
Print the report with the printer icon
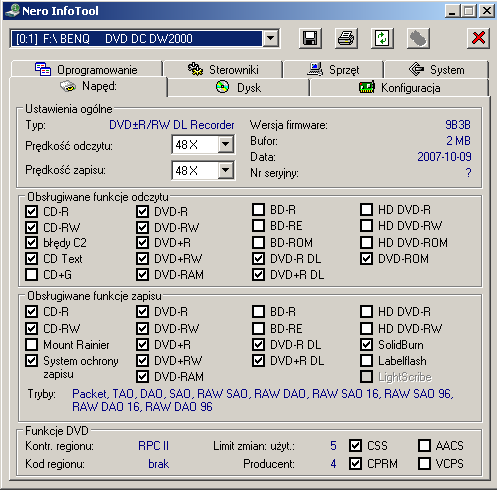(x=346, y=39)
